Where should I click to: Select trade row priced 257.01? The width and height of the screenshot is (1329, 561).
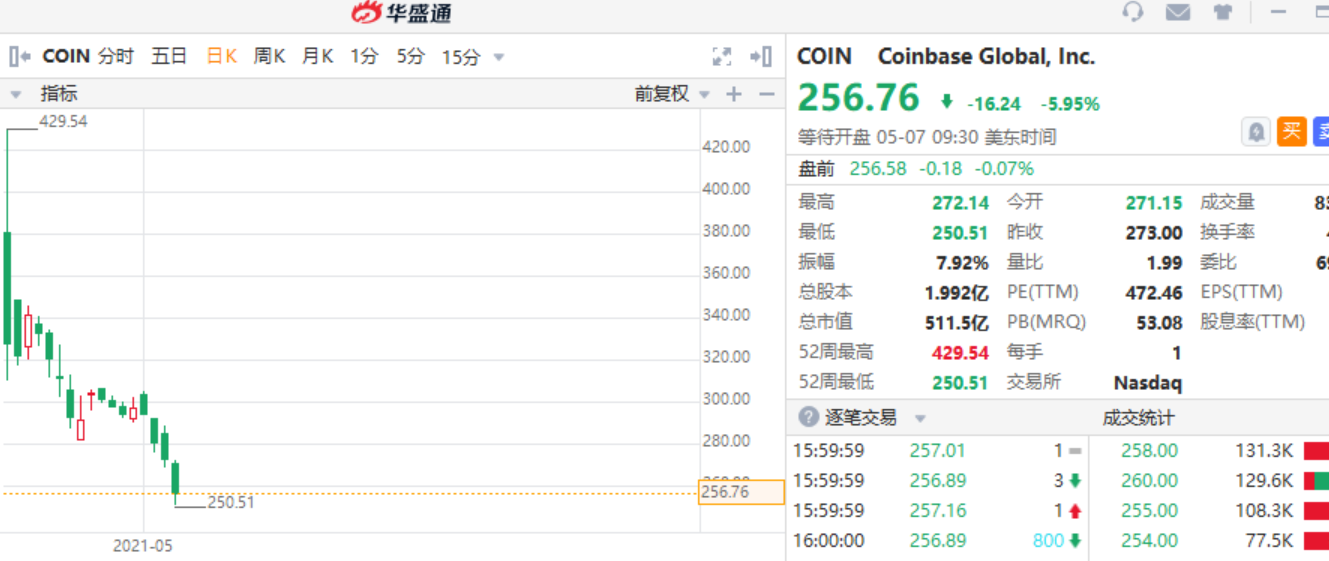coord(937,451)
